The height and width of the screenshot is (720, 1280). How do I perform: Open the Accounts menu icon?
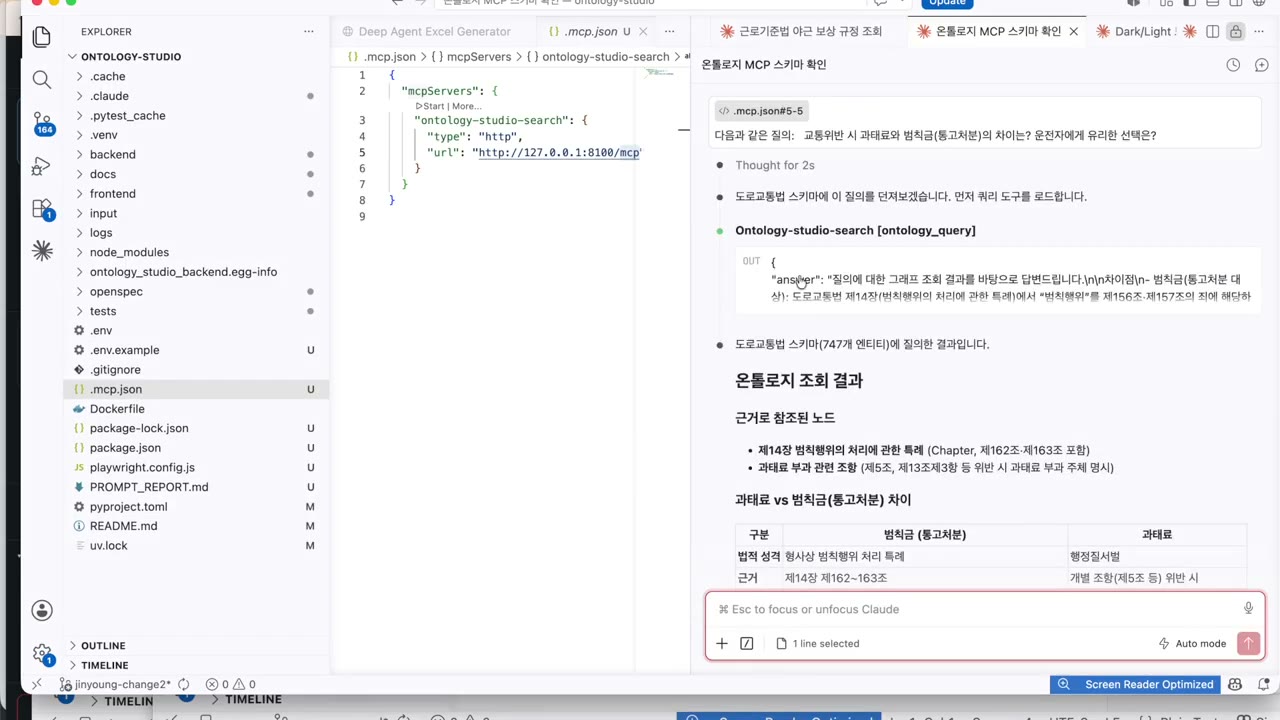point(41,610)
